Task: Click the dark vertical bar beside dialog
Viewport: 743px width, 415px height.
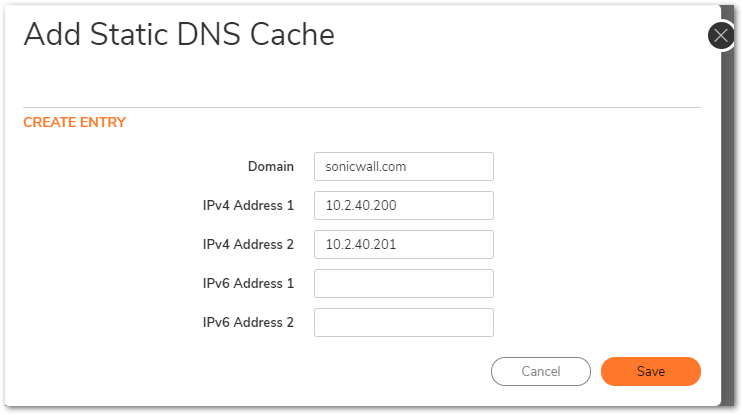Action: pyautogui.click(x=728, y=227)
